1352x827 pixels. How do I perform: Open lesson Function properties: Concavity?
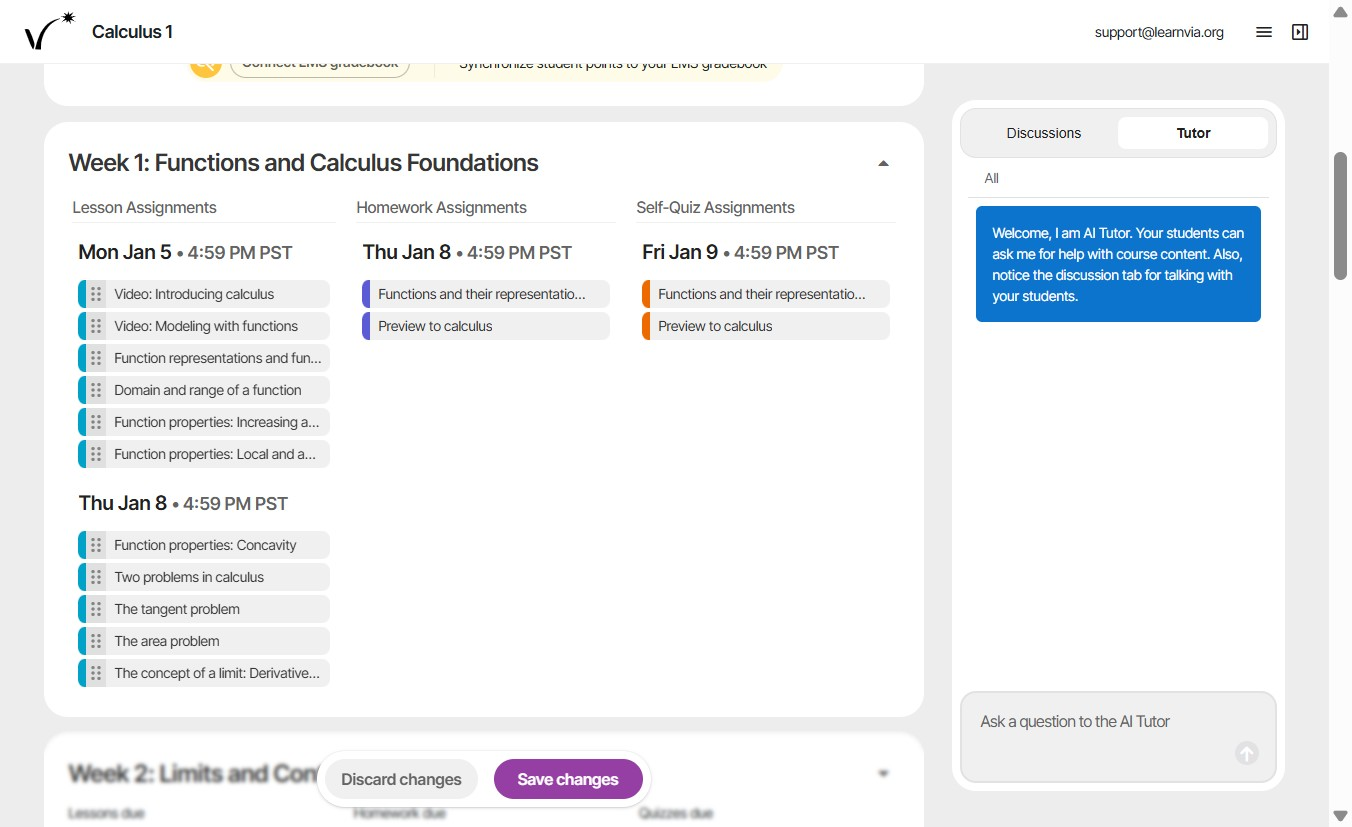tap(205, 545)
